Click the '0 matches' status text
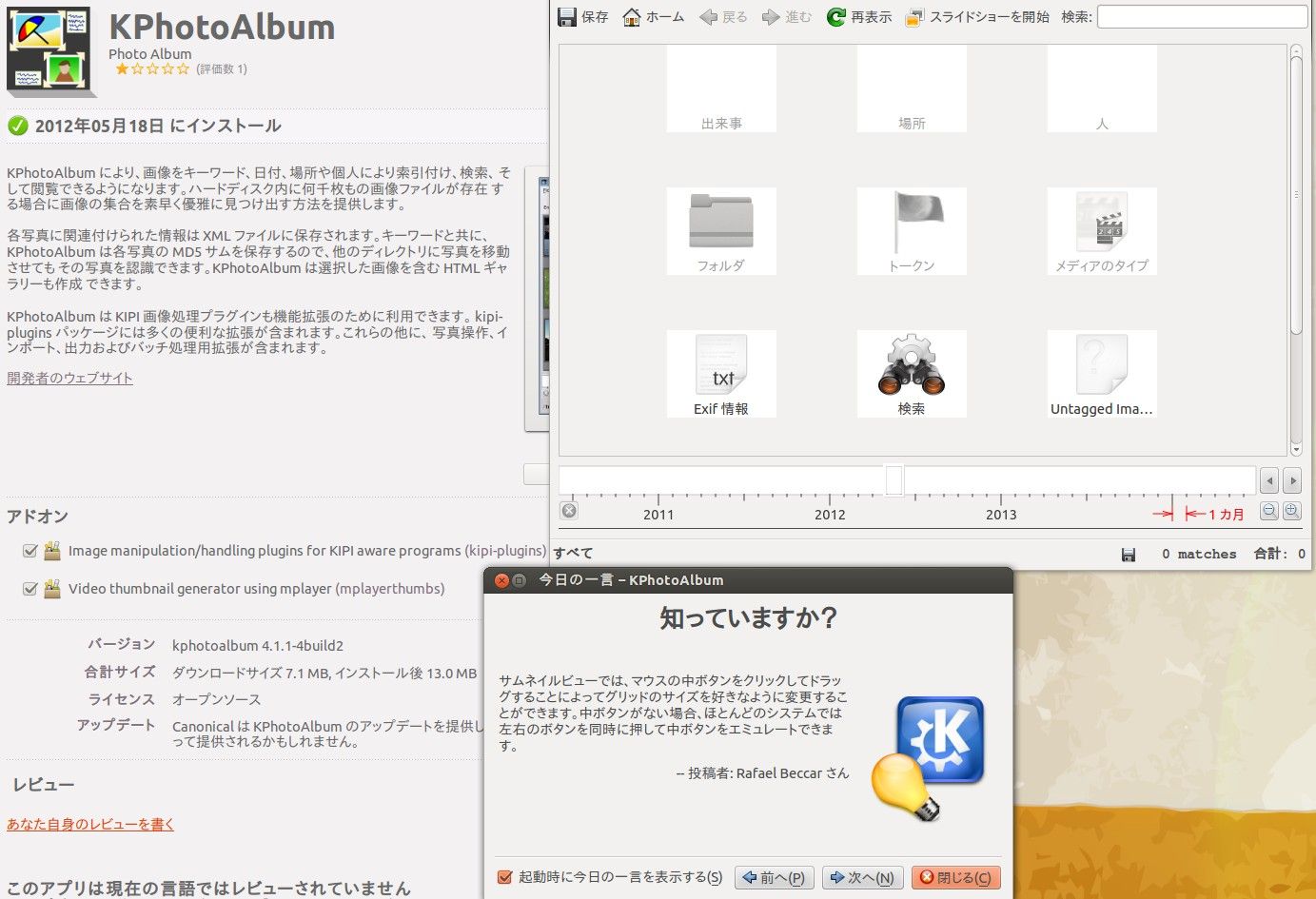1316x899 pixels. 1199,554
